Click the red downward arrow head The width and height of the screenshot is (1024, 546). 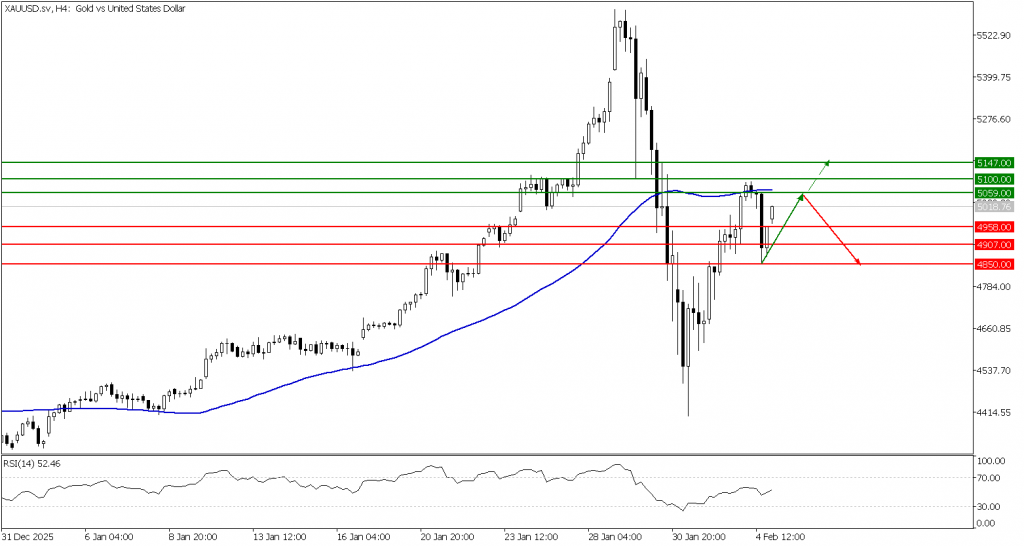(x=858, y=263)
